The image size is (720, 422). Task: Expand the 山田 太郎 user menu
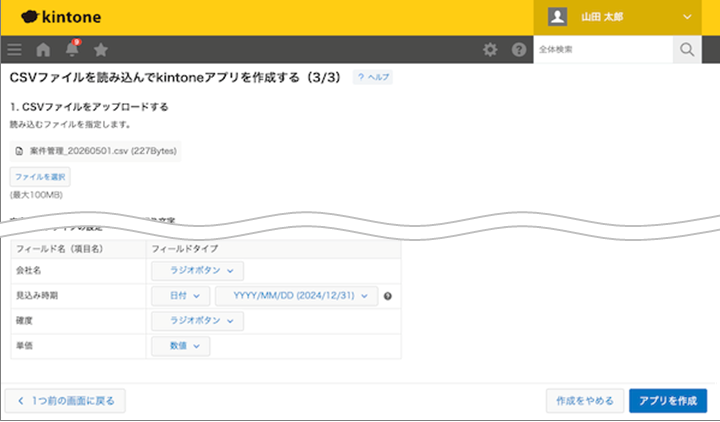coord(617,17)
